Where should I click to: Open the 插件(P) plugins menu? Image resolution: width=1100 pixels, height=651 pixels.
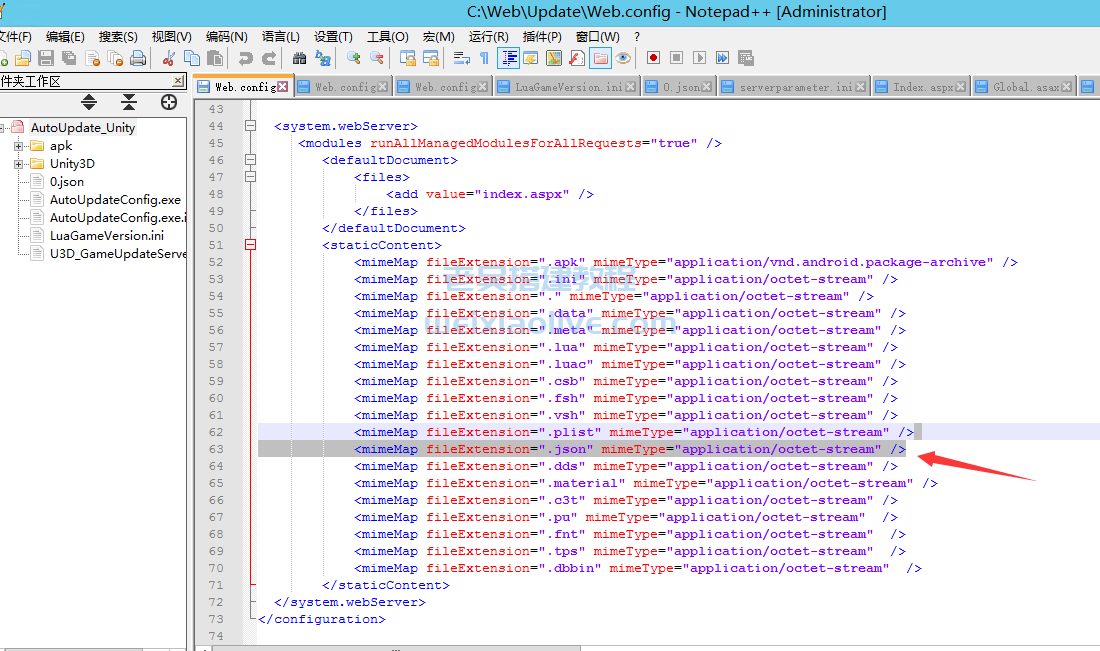[542, 37]
